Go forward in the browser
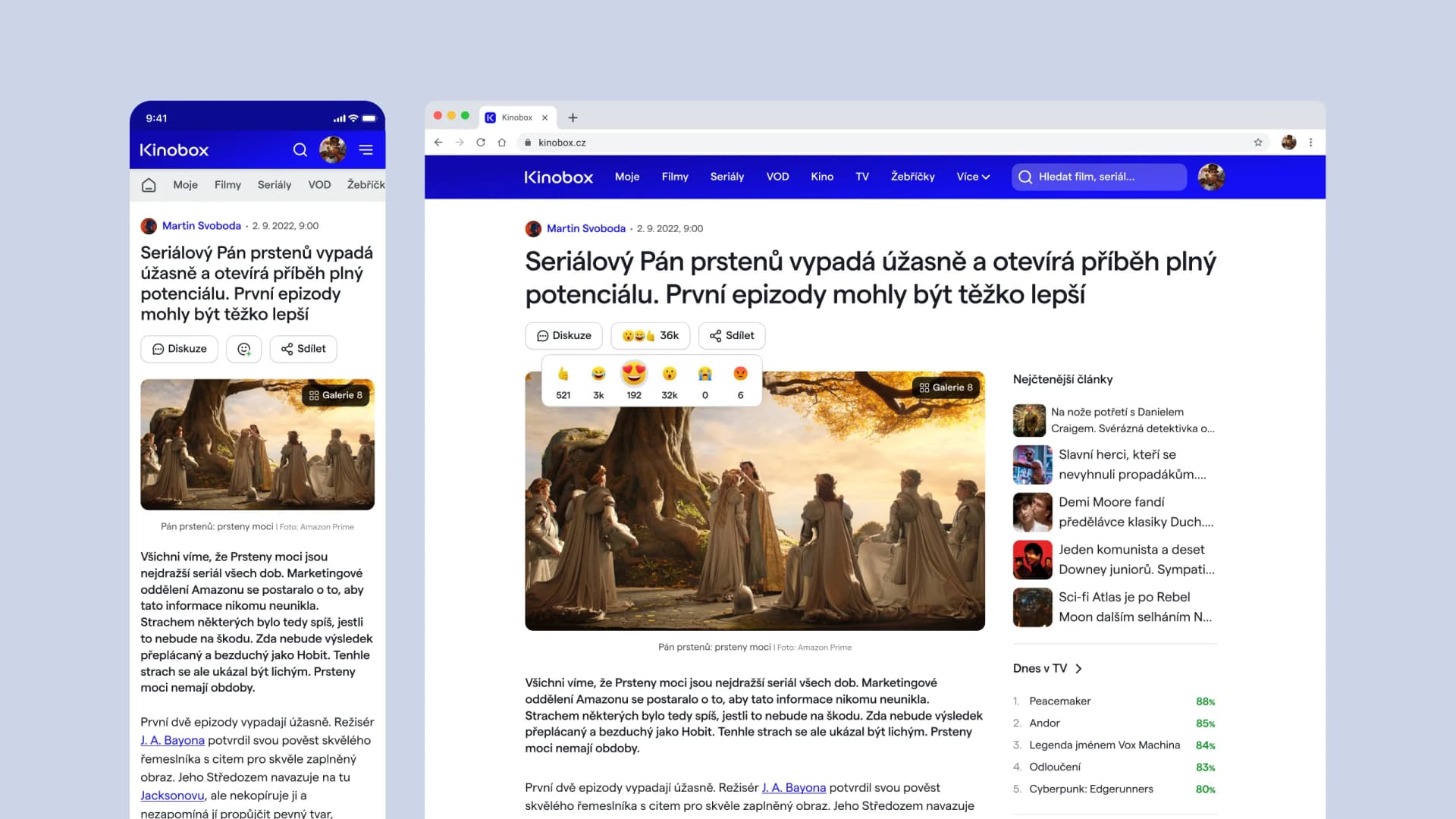The width and height of the screenshot is (1456, 819). (460, 143)
